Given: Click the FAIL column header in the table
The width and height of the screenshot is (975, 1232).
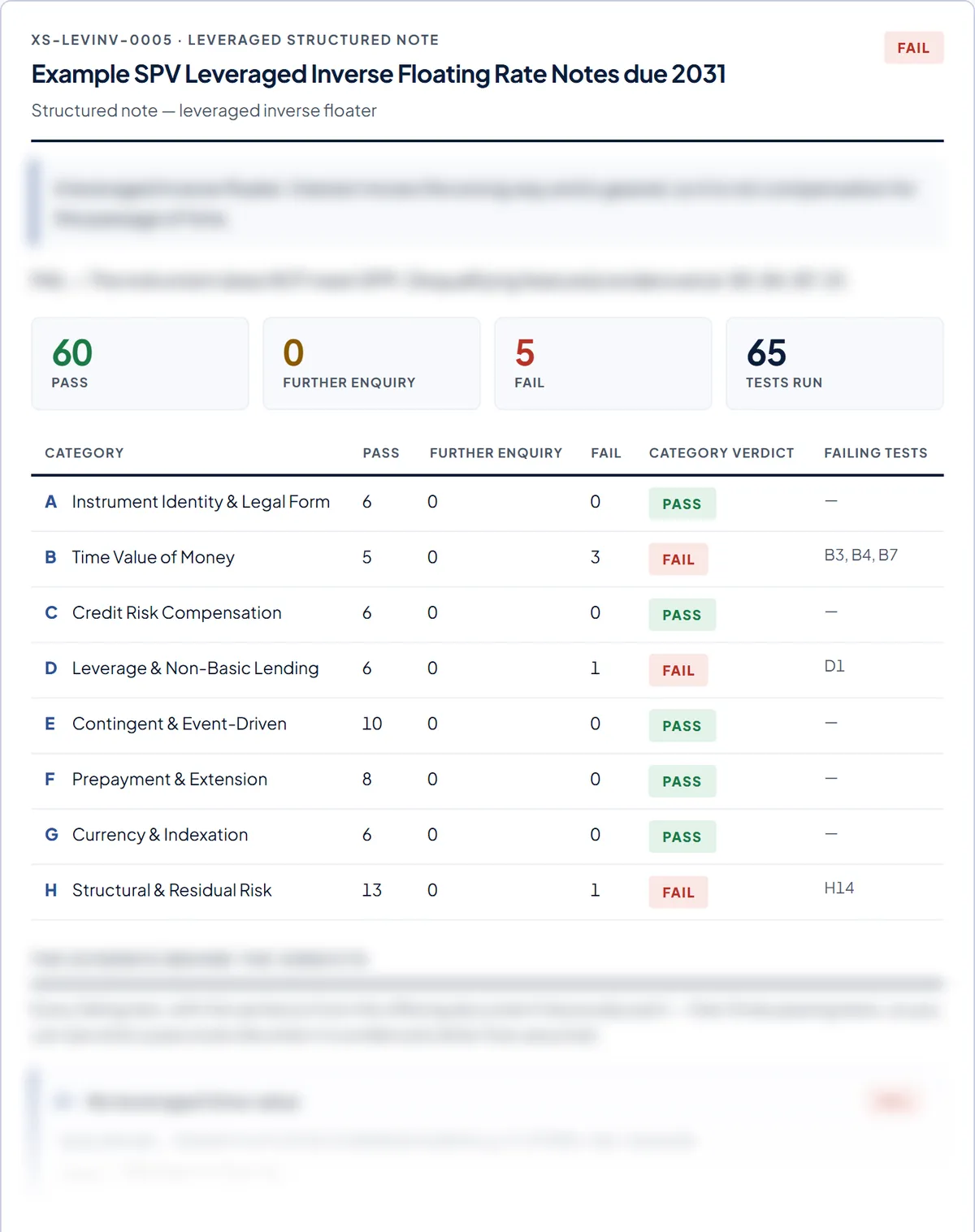Looking at the screenshot, I should tap(605, 453).
